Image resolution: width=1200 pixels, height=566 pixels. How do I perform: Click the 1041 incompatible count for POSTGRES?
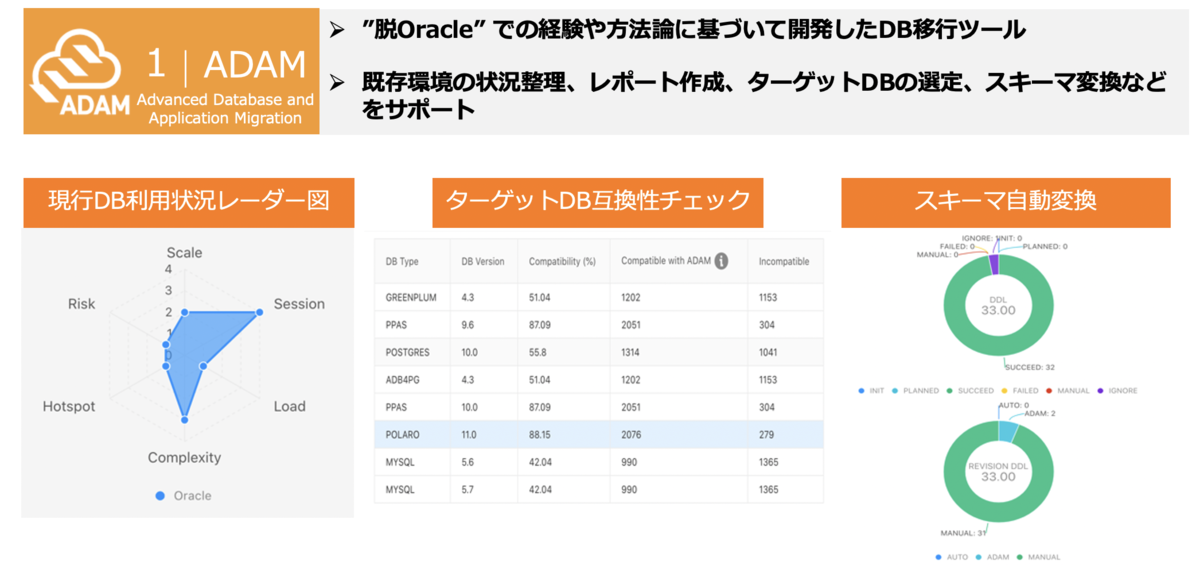(x=768, y=352)
